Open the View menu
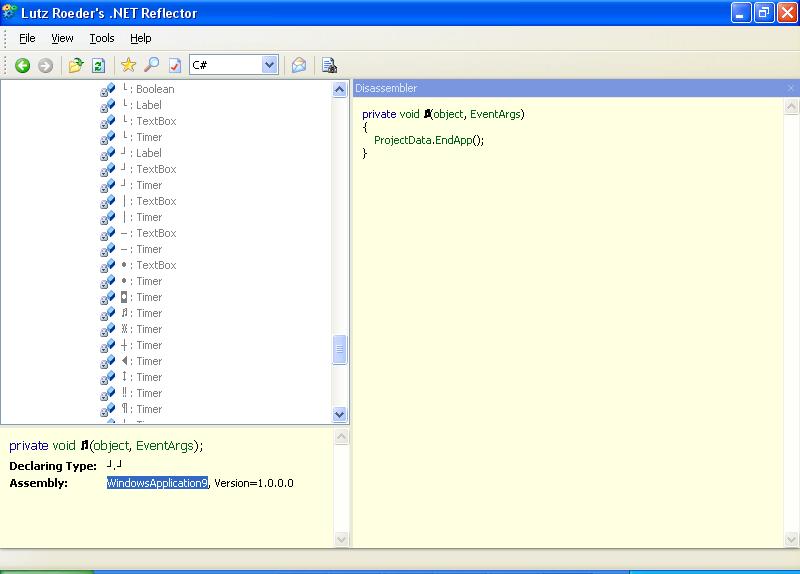The height and width of the screenshot is (574, 800). pyautogui.click(x=62, y=38)
